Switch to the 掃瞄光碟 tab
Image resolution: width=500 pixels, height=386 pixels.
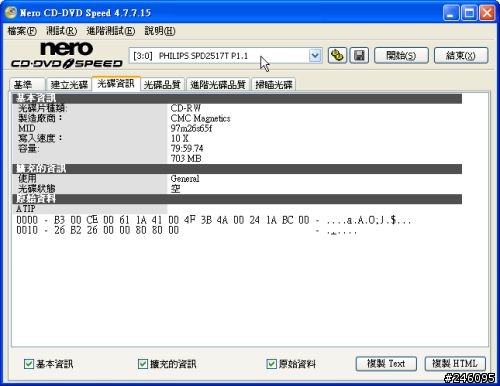pyautogui.click(x=274, y=84)
